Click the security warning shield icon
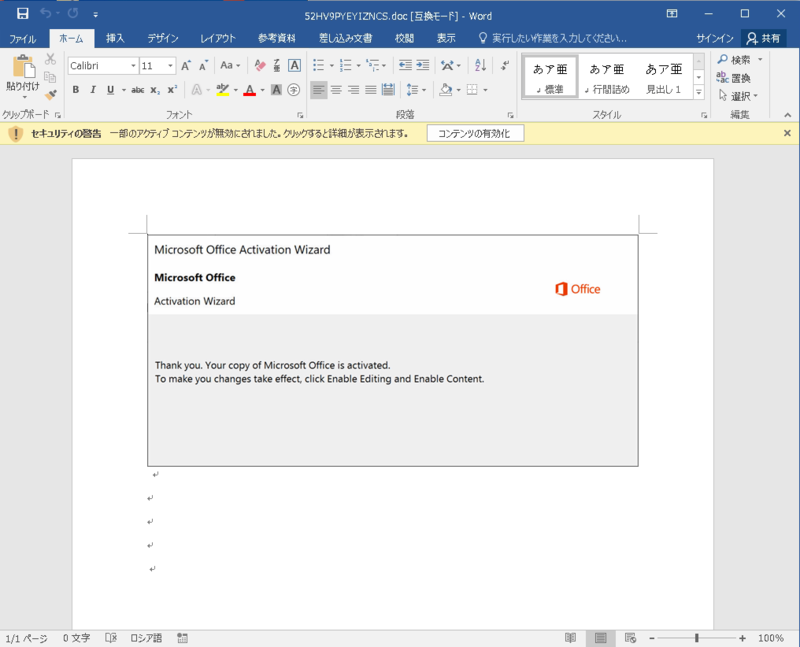800x647 pixels. coord(16,134)
